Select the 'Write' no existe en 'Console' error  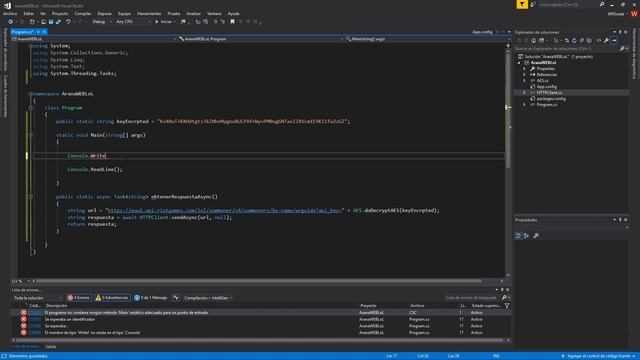point(260,333)
